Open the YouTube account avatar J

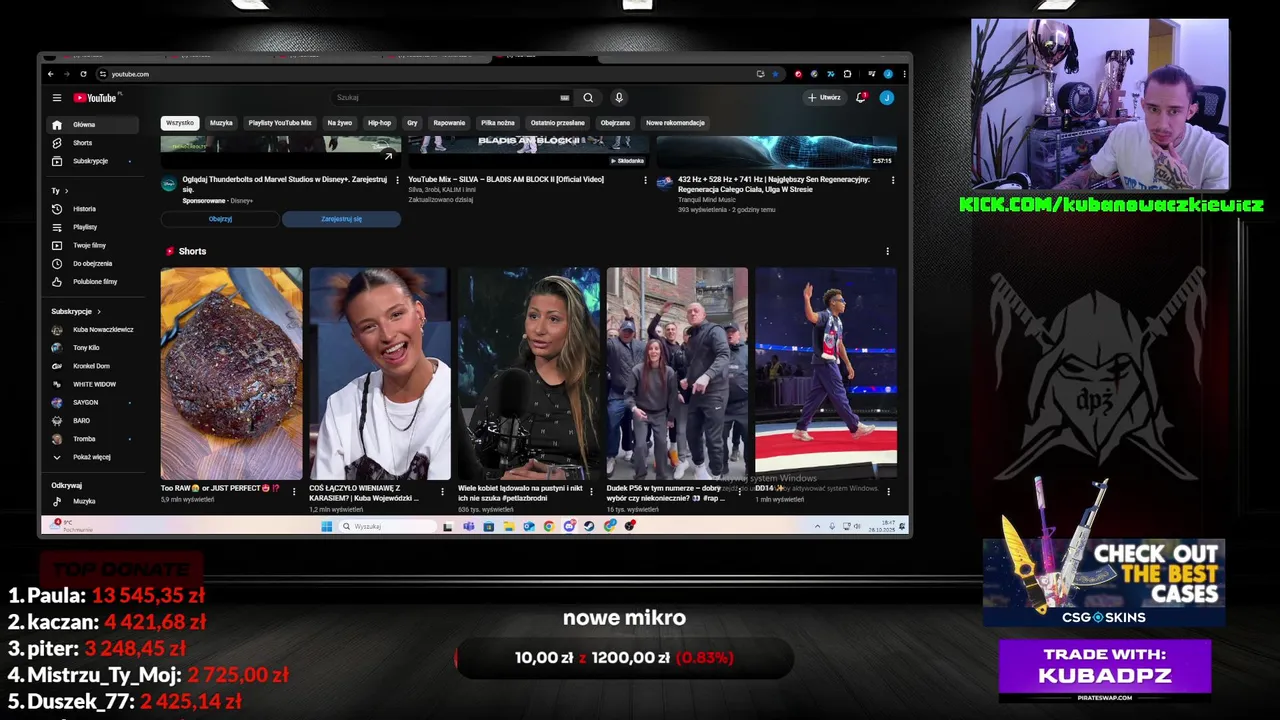tap(887, 98)
